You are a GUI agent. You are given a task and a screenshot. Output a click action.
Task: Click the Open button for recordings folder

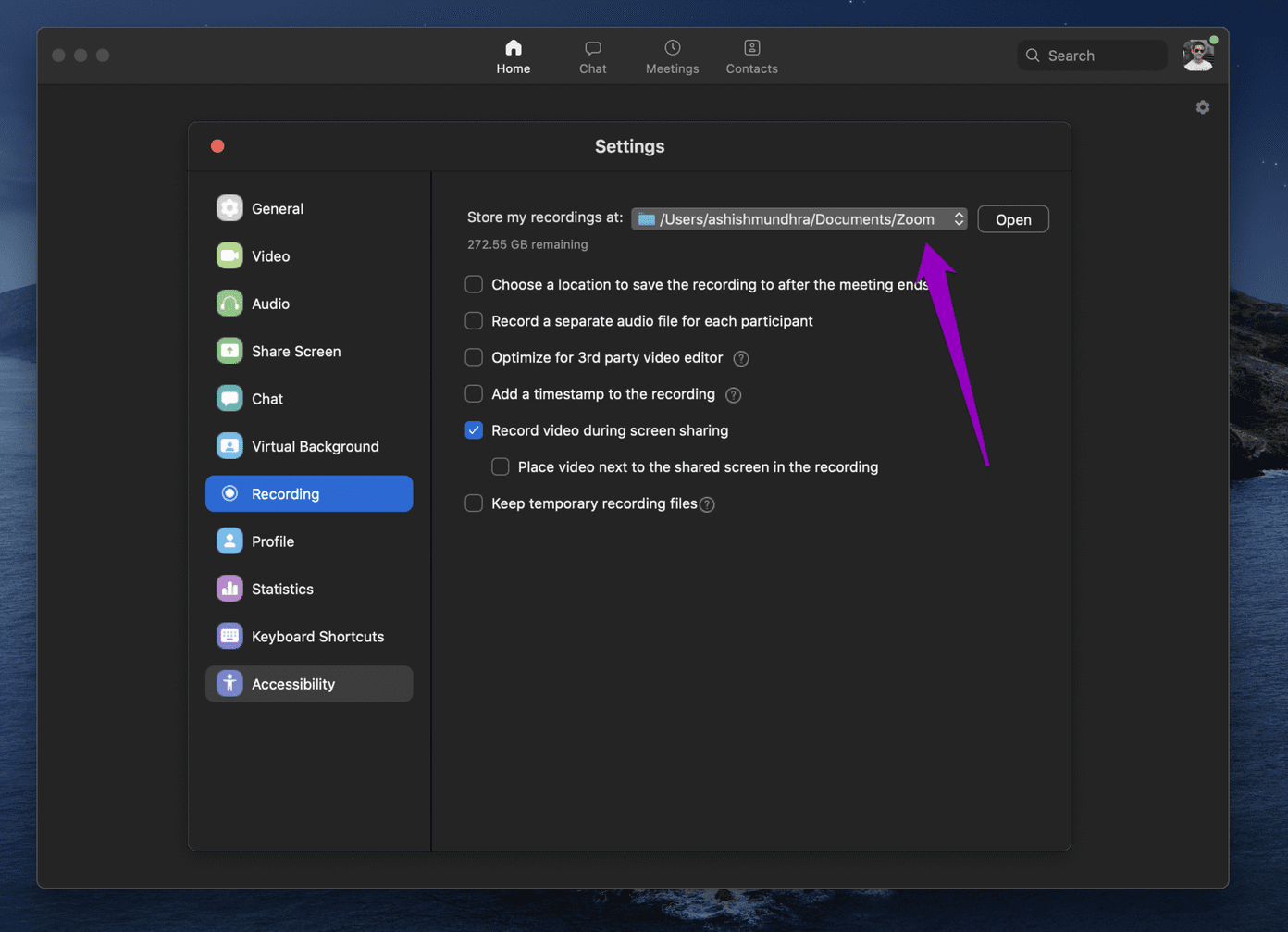click(x=1013, y=219)
